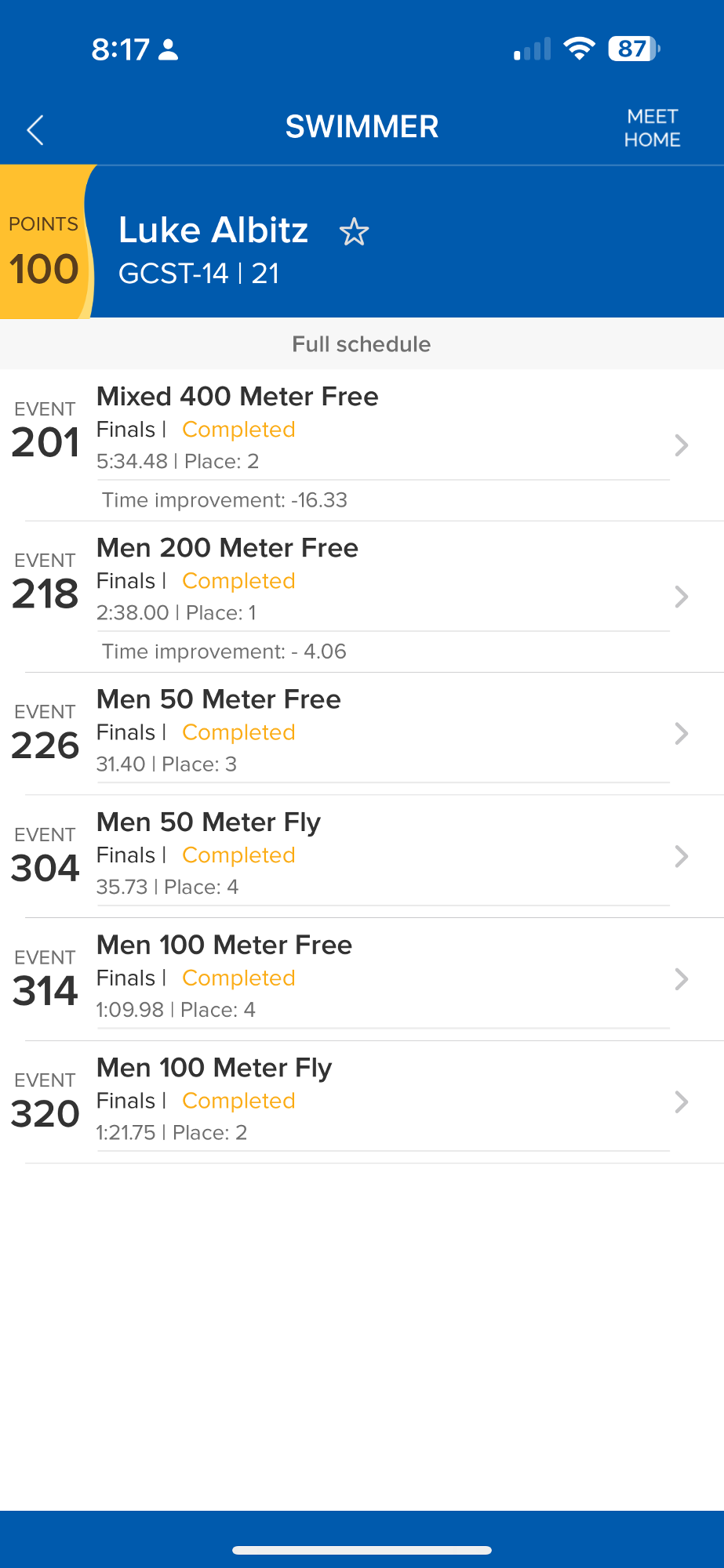Expand Event 226 details chevron

(681, 733)
